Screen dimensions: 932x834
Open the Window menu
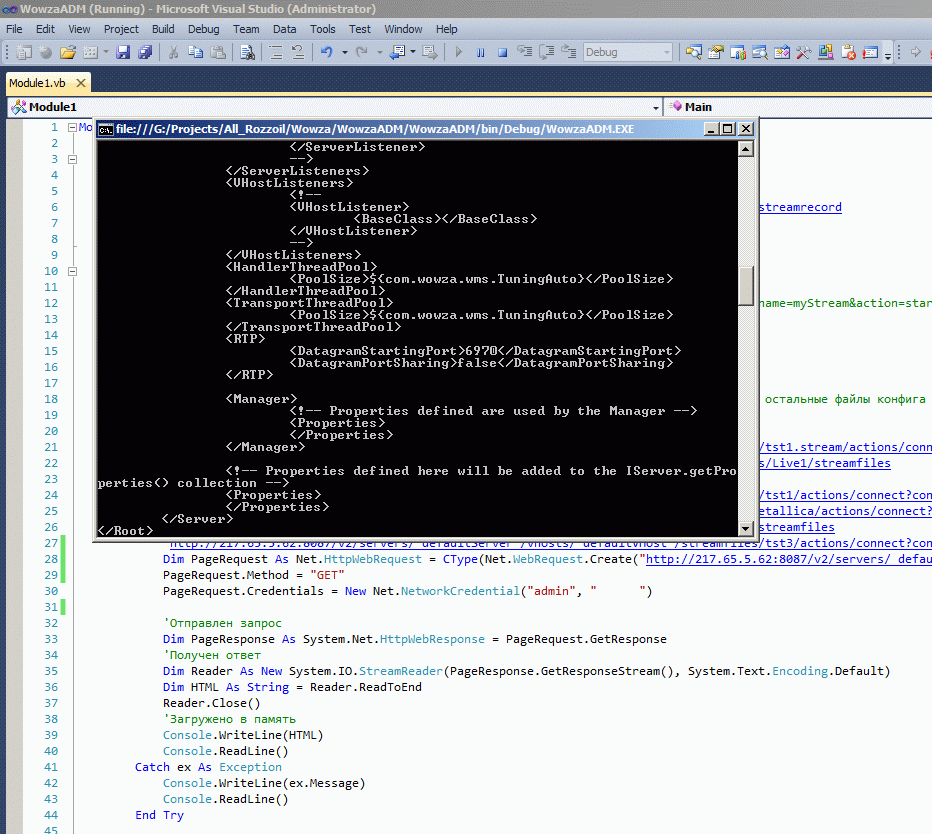(403, 29)
